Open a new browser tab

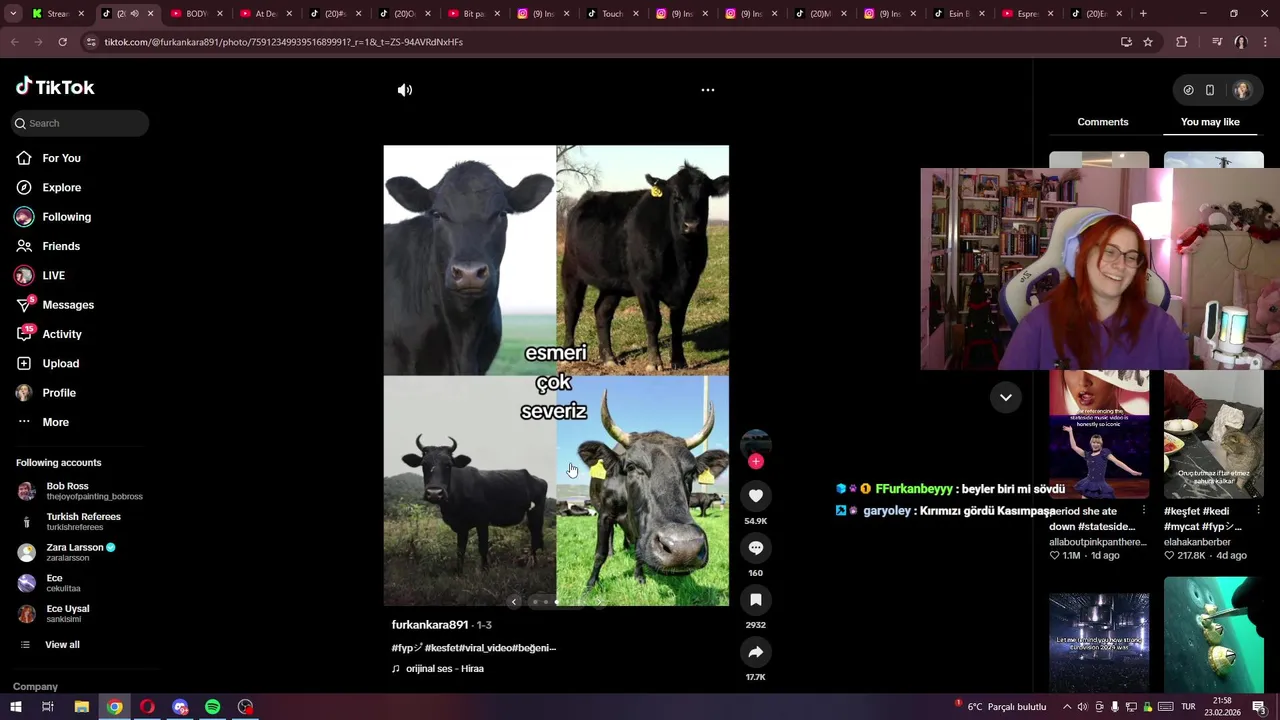(x=1143, y=14)
